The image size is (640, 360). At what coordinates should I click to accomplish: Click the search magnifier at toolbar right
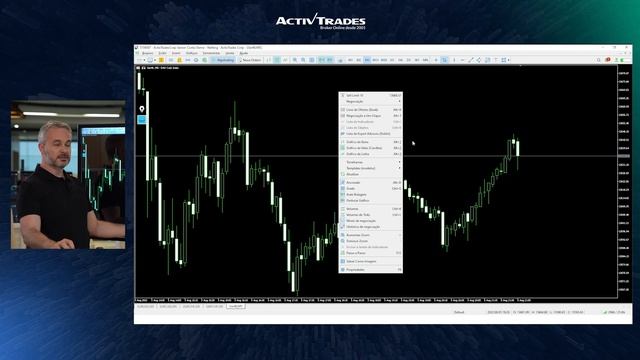pos(598,60)
